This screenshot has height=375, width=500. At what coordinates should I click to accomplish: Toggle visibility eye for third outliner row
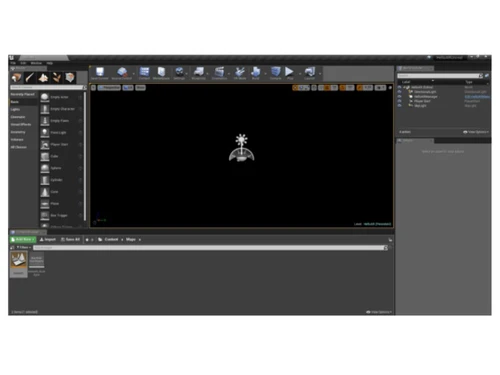click(399, 96)
